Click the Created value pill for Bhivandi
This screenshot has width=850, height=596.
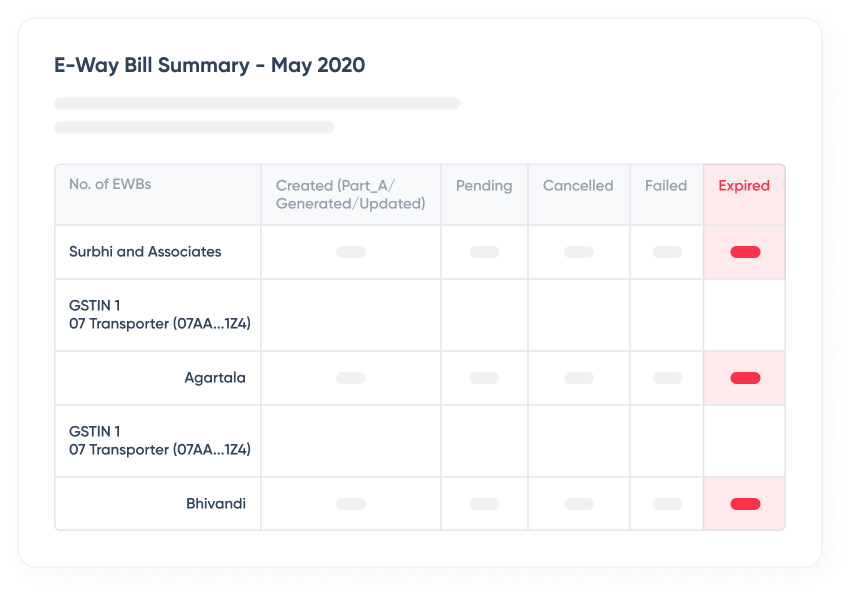coord(351,504)
